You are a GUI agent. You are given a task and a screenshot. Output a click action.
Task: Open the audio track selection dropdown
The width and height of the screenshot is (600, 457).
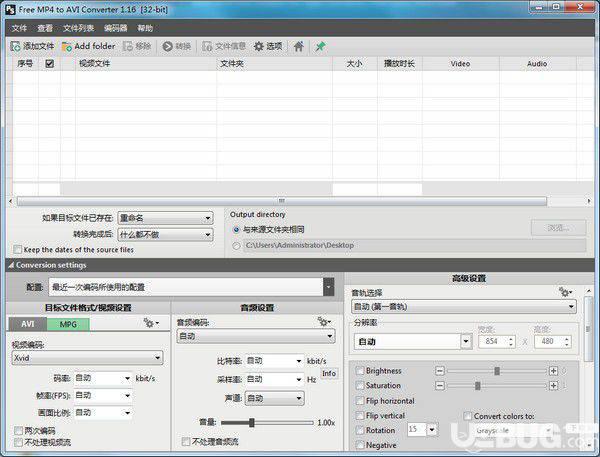click(464, 307)
